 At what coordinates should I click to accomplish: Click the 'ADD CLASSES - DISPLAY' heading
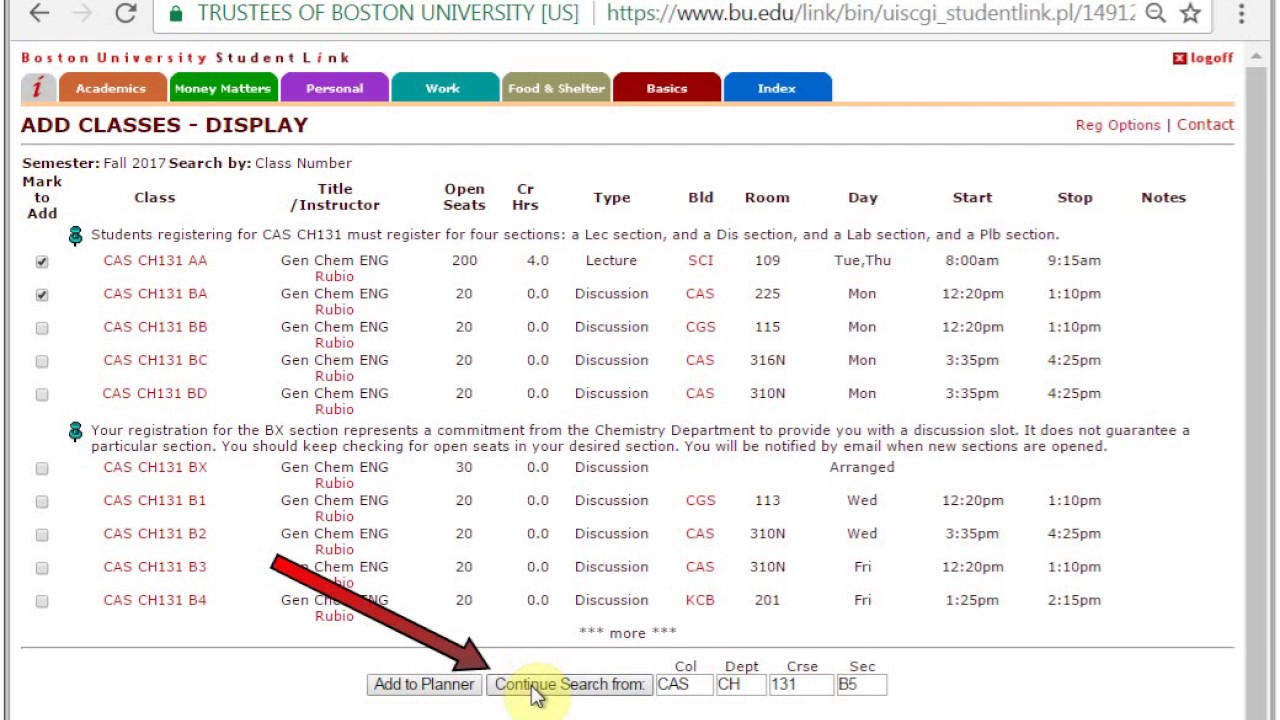164,125
